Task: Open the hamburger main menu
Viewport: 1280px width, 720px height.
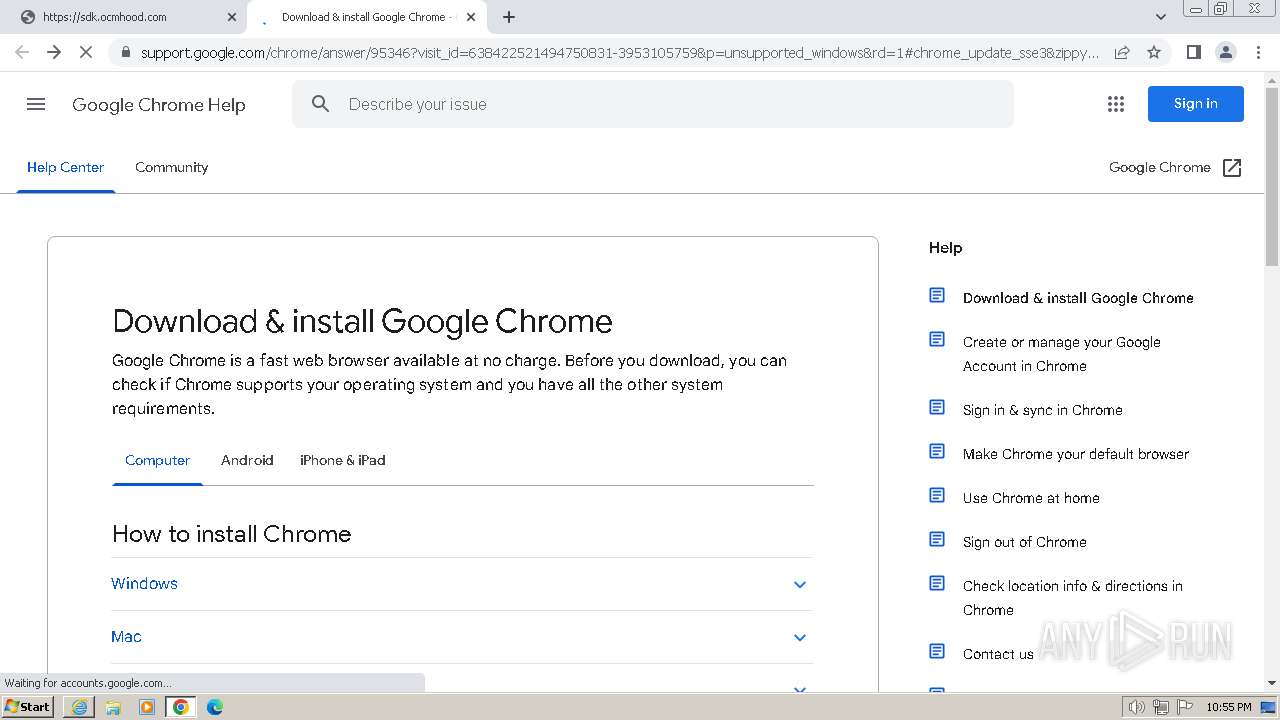Action: coord(36,104)
